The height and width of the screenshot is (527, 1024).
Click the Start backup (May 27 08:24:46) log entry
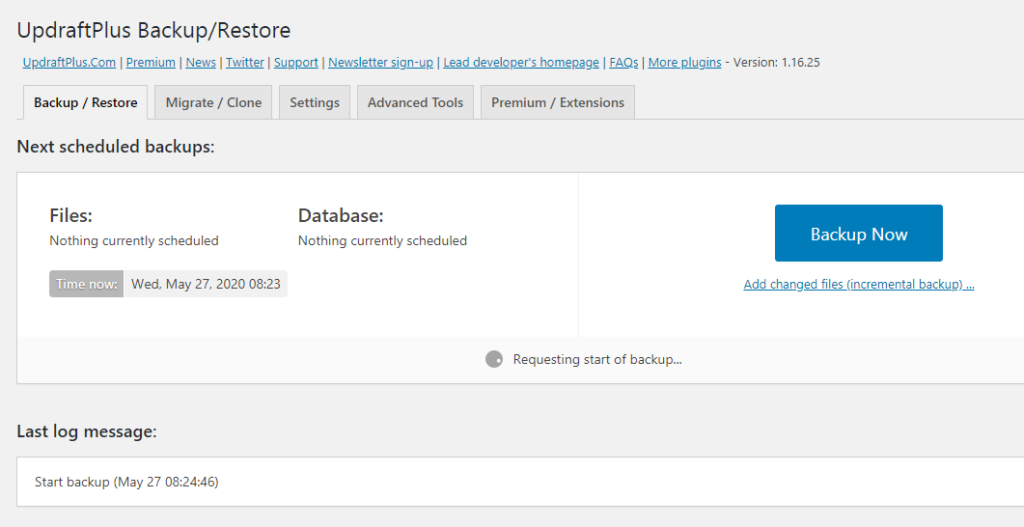click(x=127, y=482)
